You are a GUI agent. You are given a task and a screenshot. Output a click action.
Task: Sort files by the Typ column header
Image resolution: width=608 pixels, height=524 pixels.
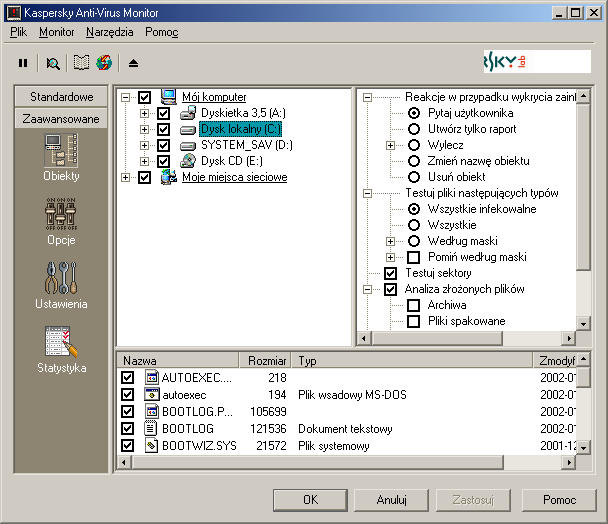click(412, 361)
